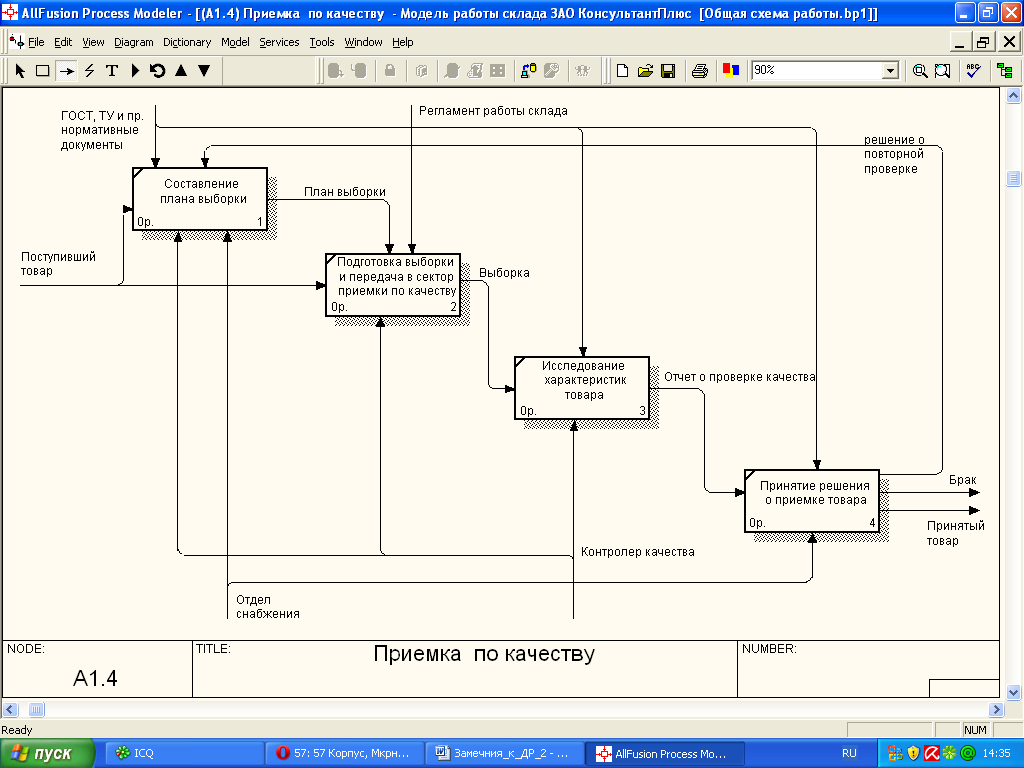The height and width of the screenshot is (768, 1024).
Task: Go to child diagram with down triangle
Action: 204,71
